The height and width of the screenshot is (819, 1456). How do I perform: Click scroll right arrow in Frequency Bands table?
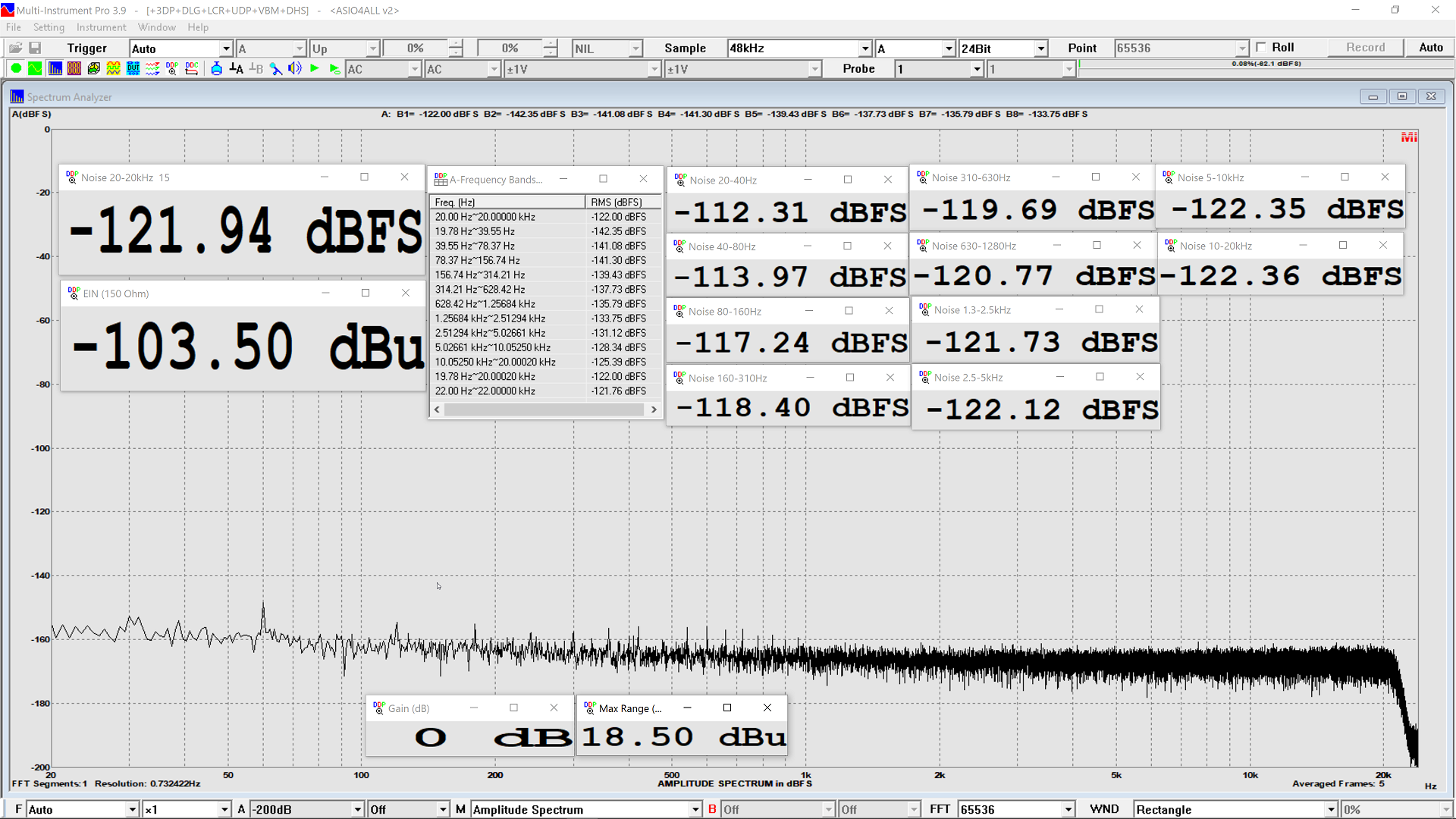click(654, 409)
